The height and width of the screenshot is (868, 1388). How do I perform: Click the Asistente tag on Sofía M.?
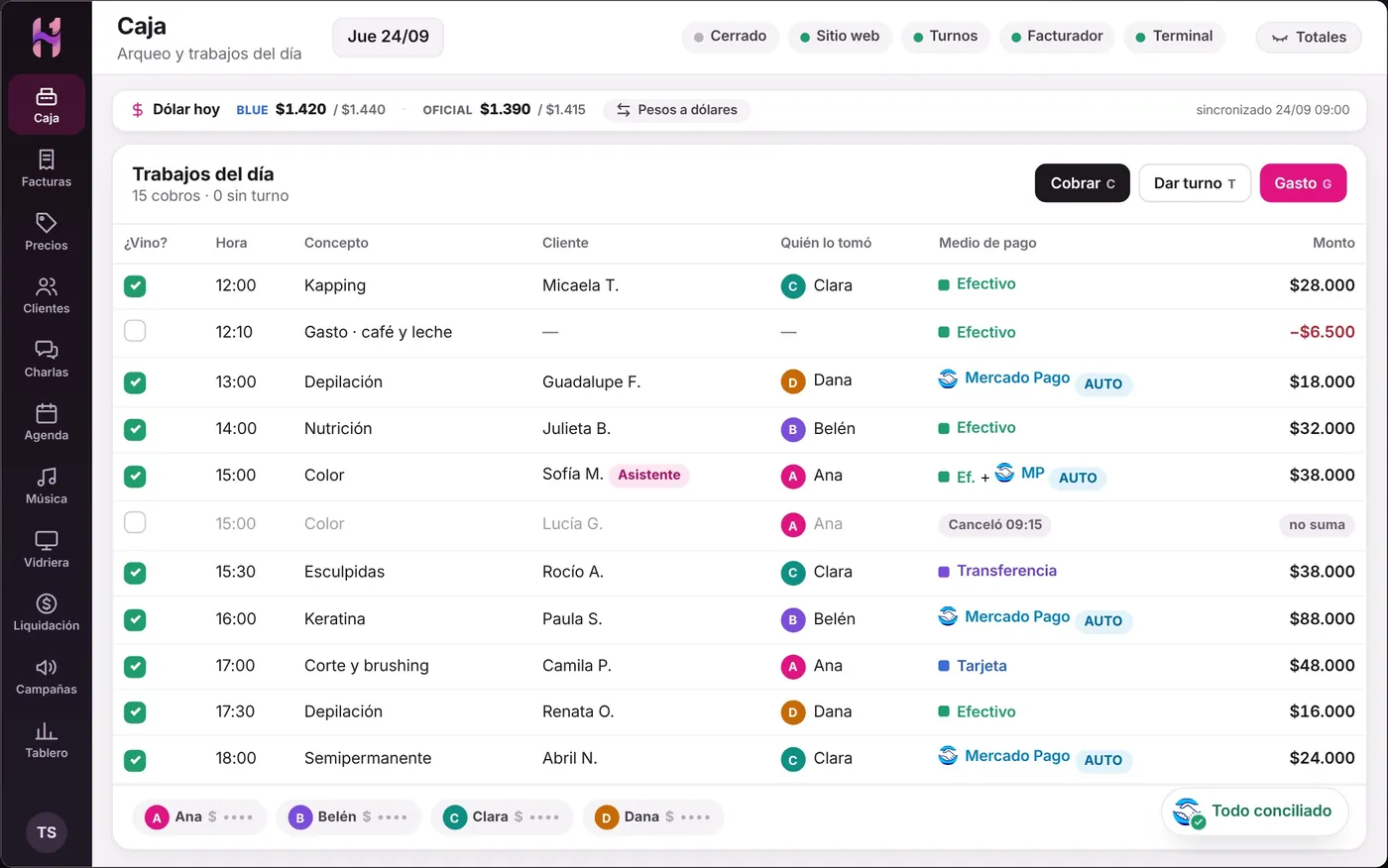pyautogui.click(x=649, y=476)
